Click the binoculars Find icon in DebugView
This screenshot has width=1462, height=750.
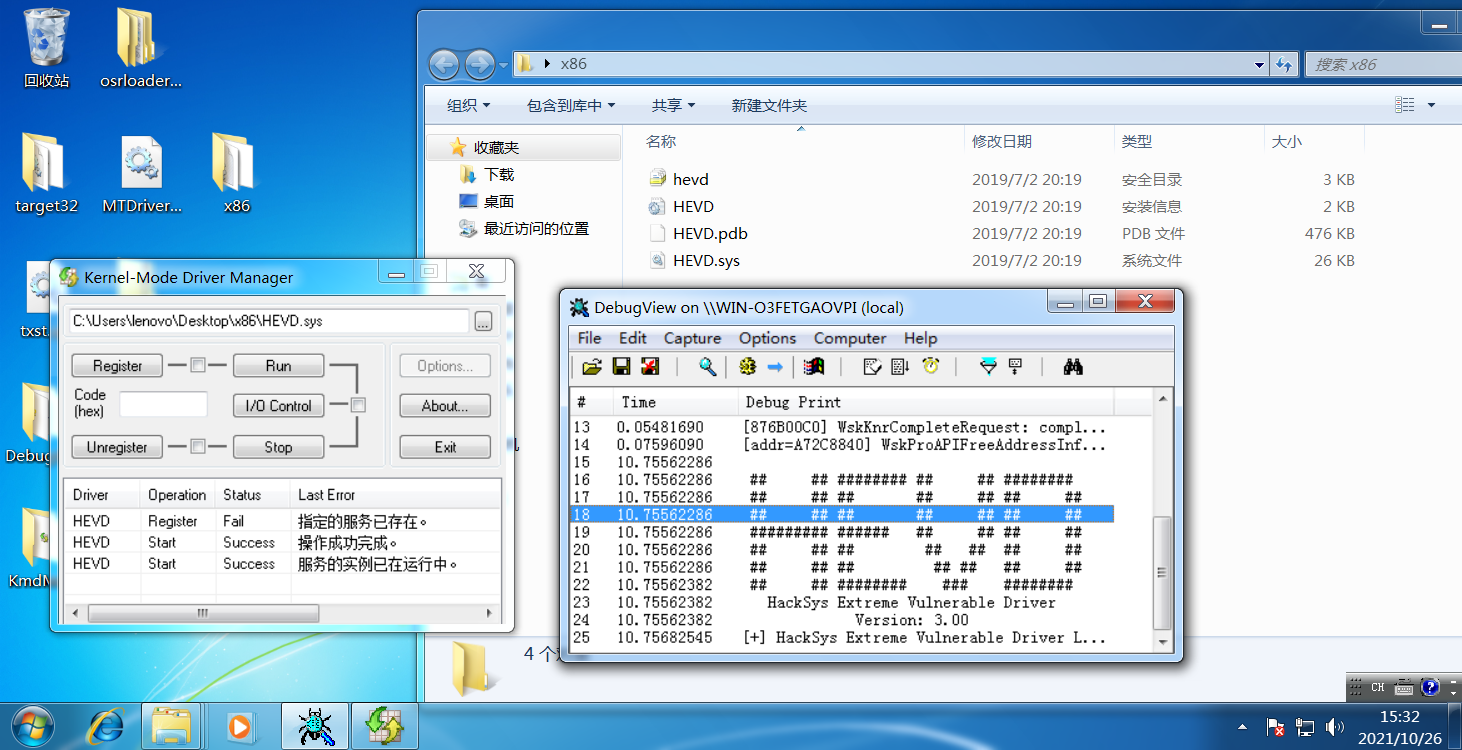pos(1073,367)
